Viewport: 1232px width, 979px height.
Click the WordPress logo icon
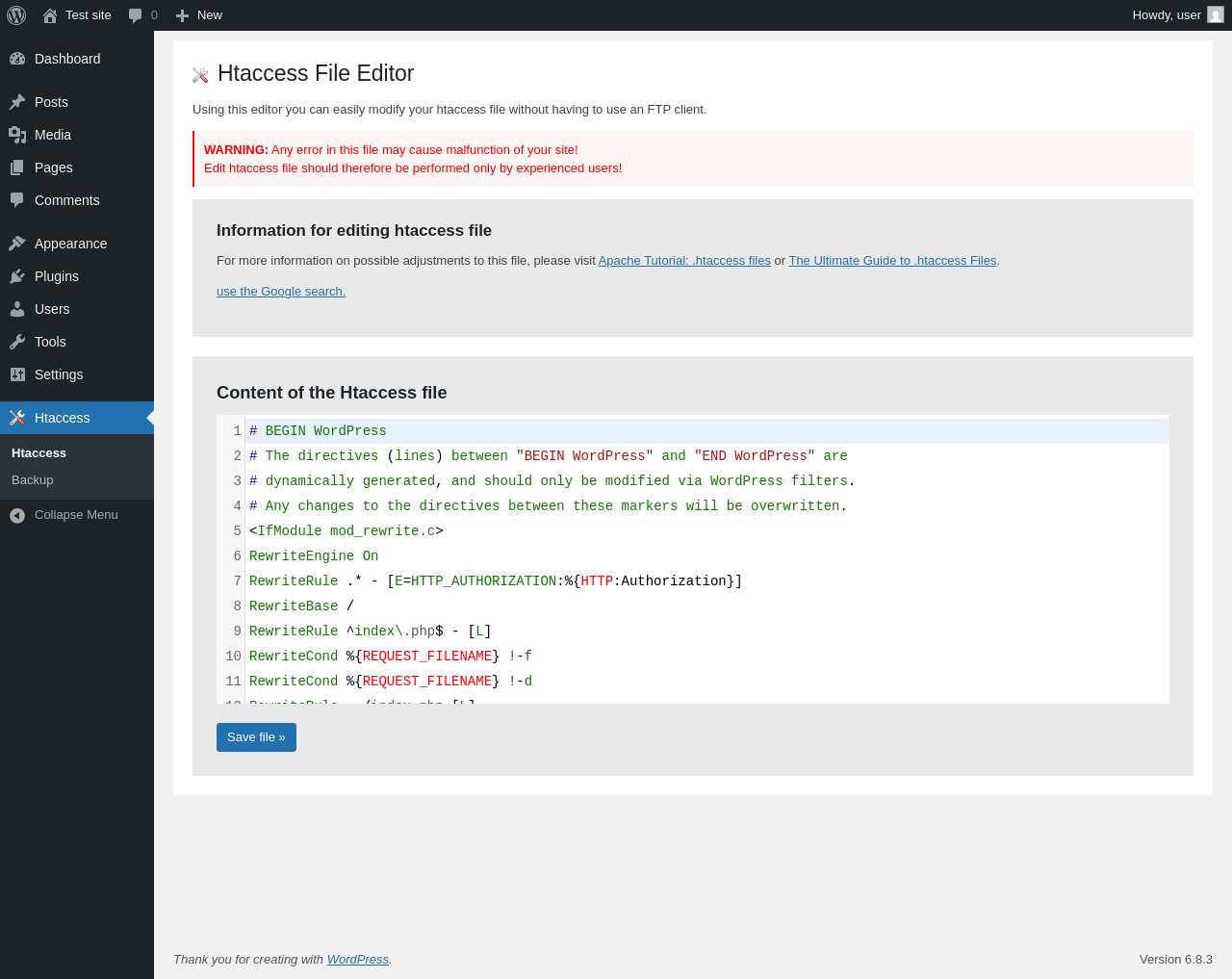16,15
